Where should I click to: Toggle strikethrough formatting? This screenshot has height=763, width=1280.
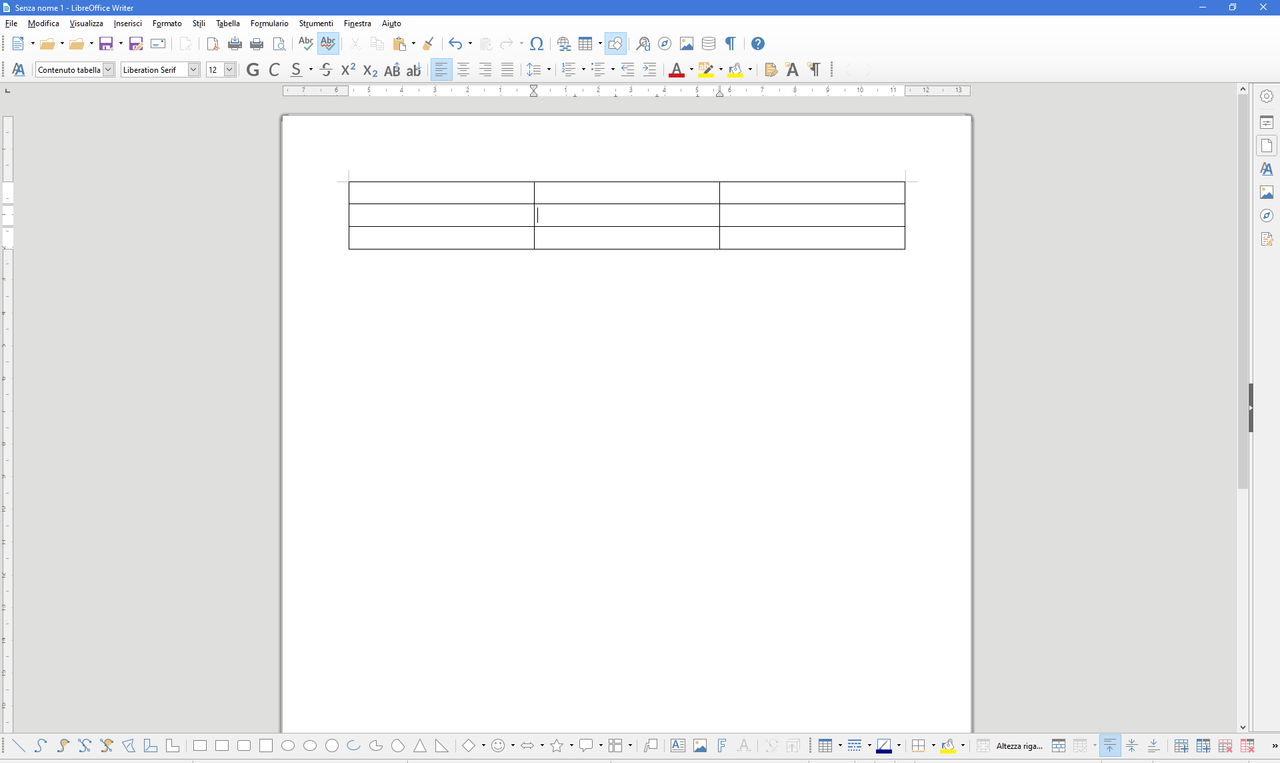pos(326,70)
